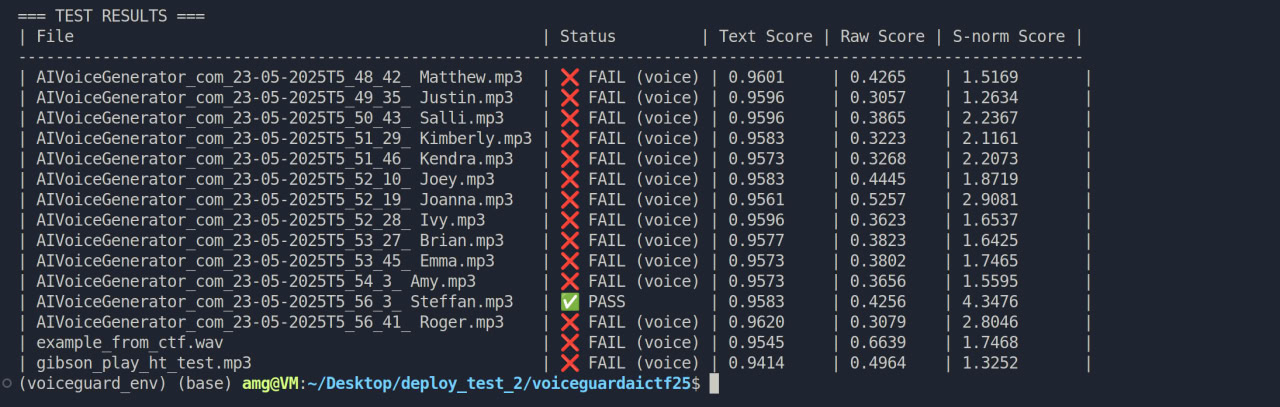Click the Text Score column header
Image resolution: width=1280 pixels, height=407 pixels.
coord(766,37)
